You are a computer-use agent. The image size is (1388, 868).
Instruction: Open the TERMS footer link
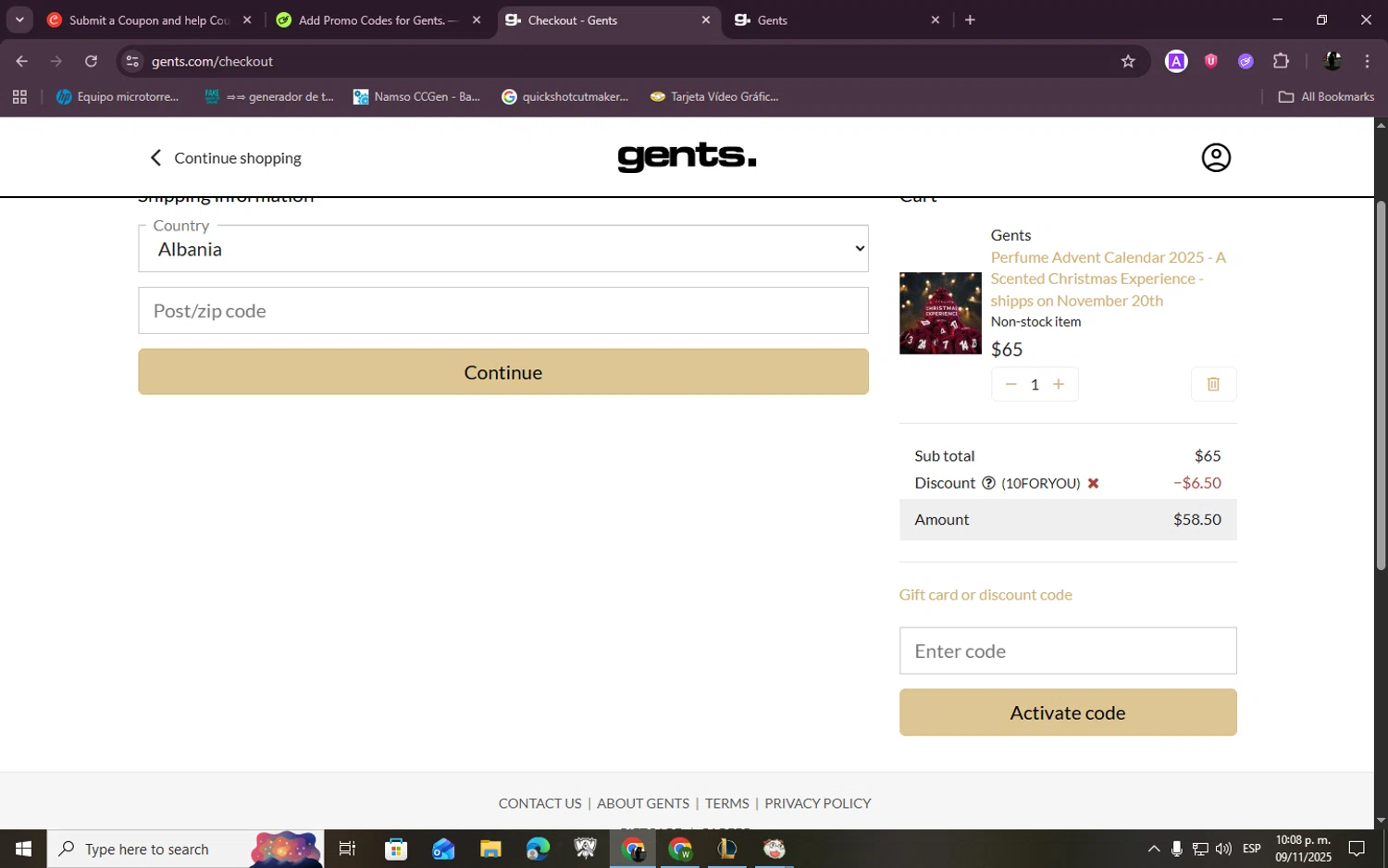tap(726, 803)
